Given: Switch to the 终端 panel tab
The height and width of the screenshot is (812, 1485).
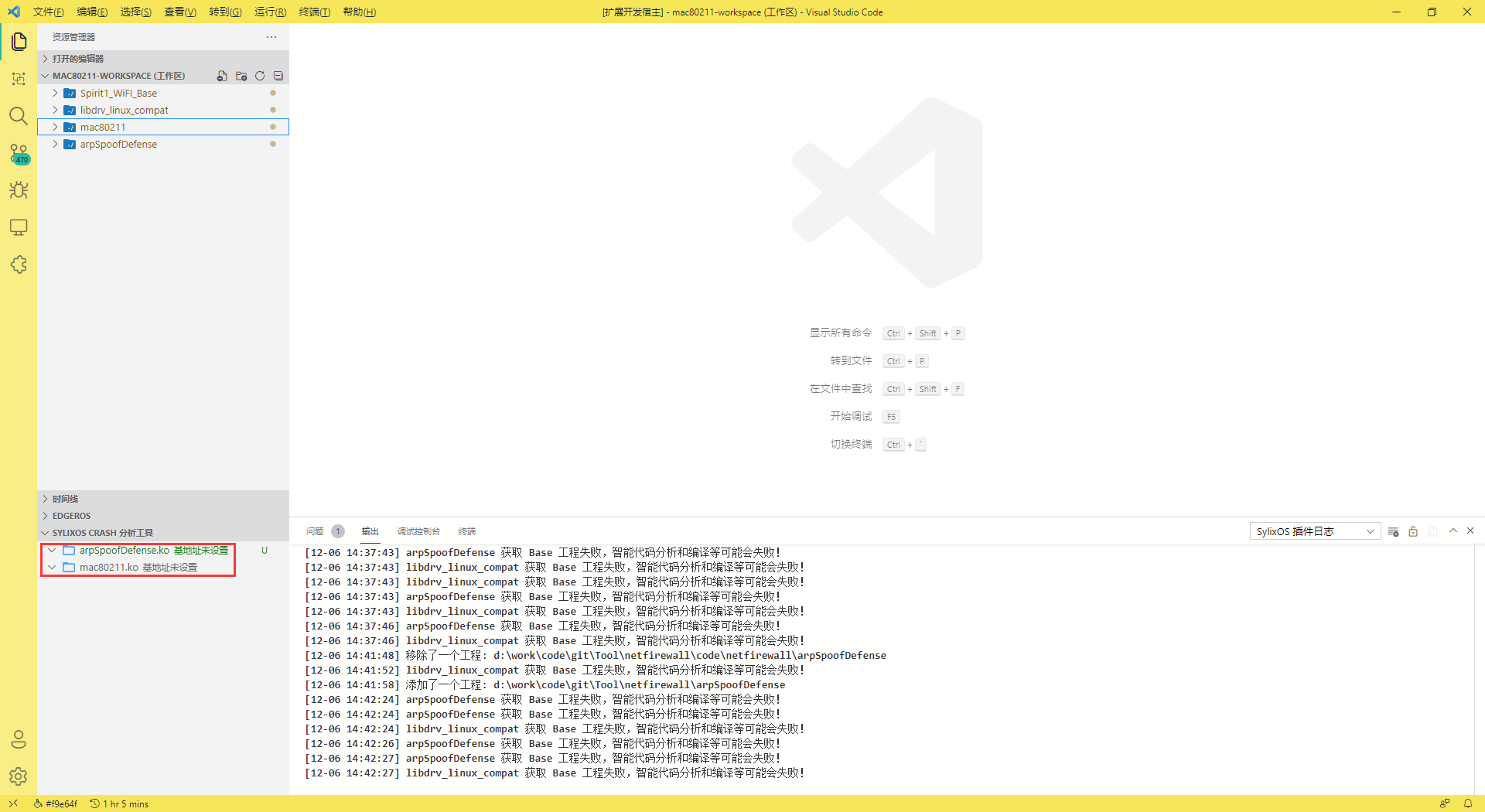Looking at the screenshot, I should point(467,531).
